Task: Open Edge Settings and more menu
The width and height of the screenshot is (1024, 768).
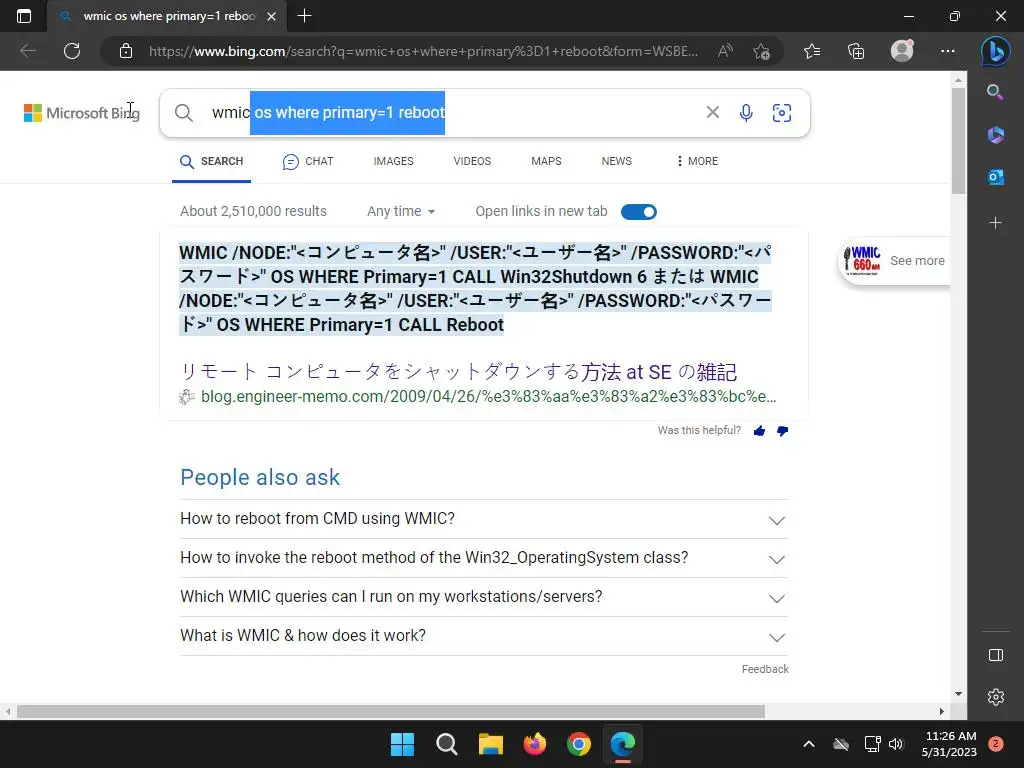Action: [x=948, y=51]
